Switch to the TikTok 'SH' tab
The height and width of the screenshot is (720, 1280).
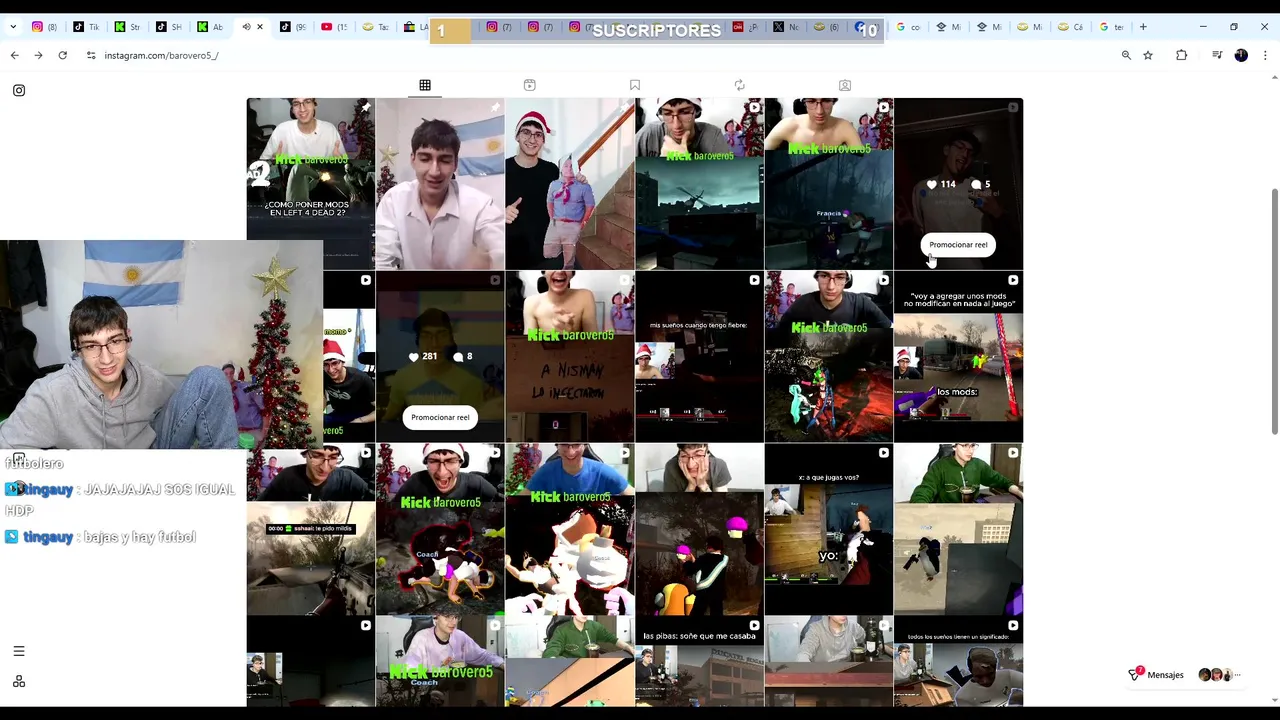(x=168, y=27)
